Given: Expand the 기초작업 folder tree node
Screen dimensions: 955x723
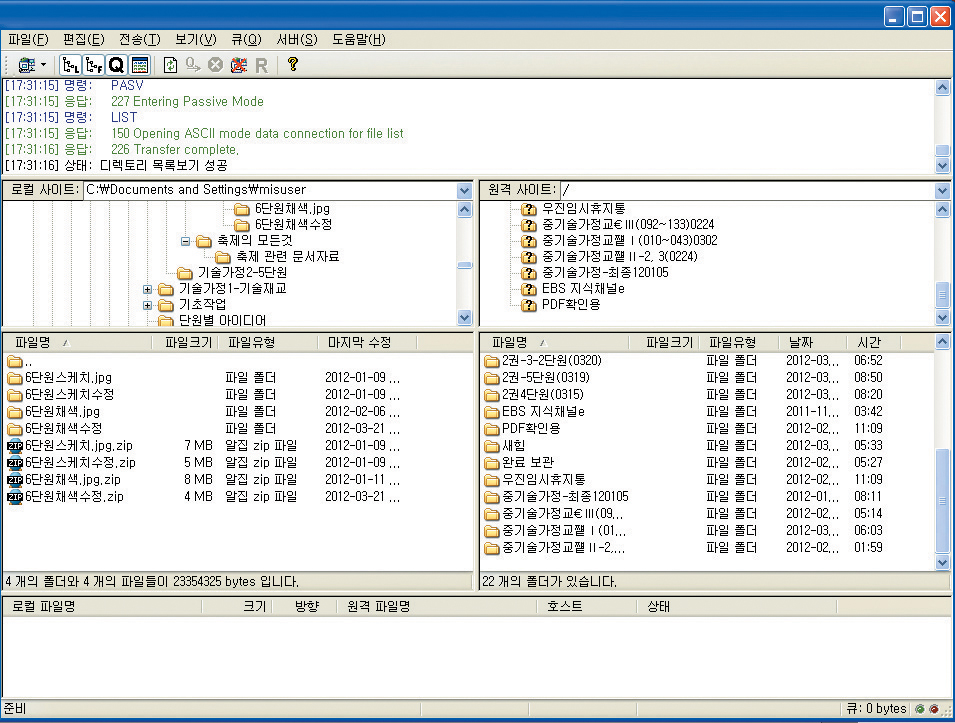Looking at the screenshot, I should pyautogui.click(x=148, y=304).
